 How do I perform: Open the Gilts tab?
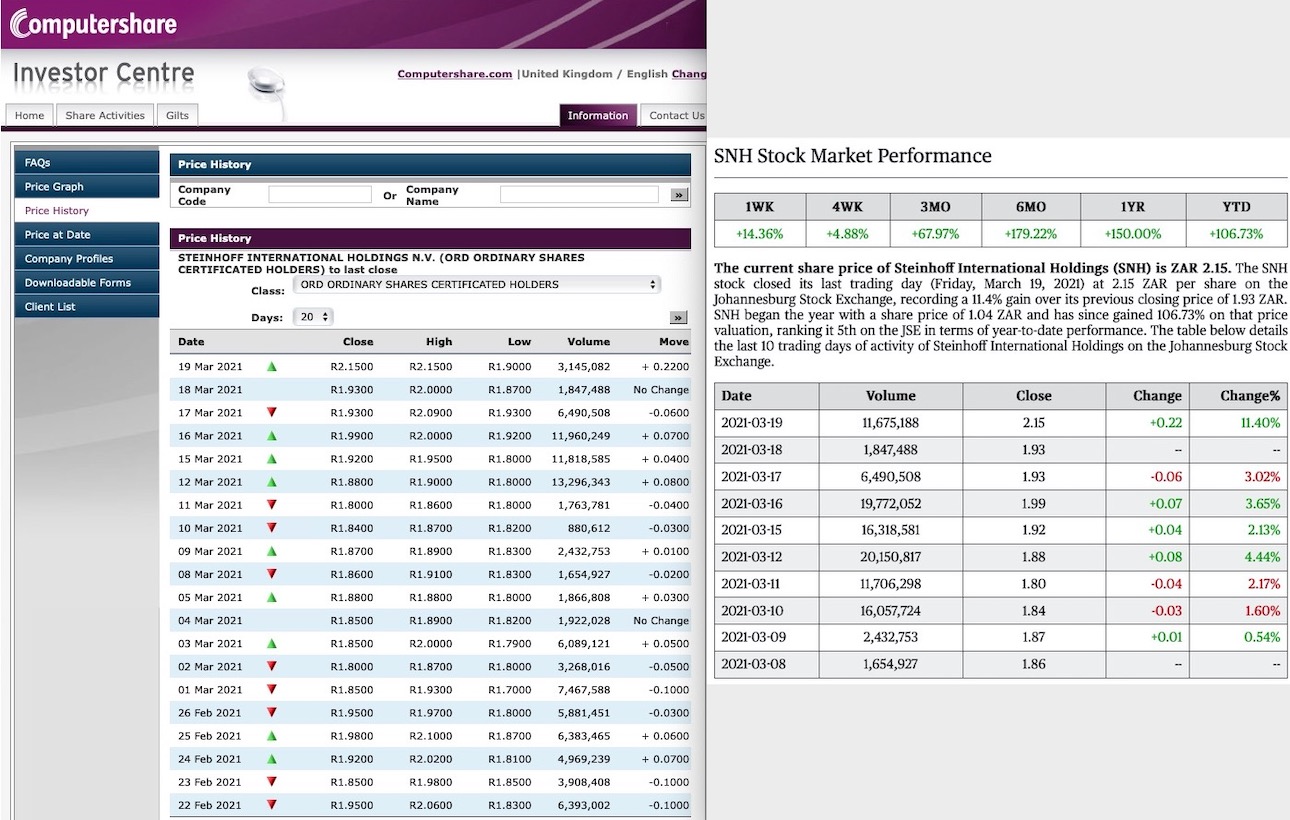(176, 115)
